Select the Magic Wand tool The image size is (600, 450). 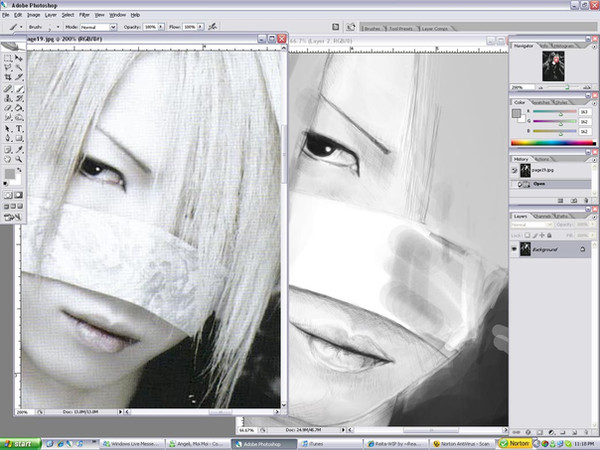[x=19, y=68]
